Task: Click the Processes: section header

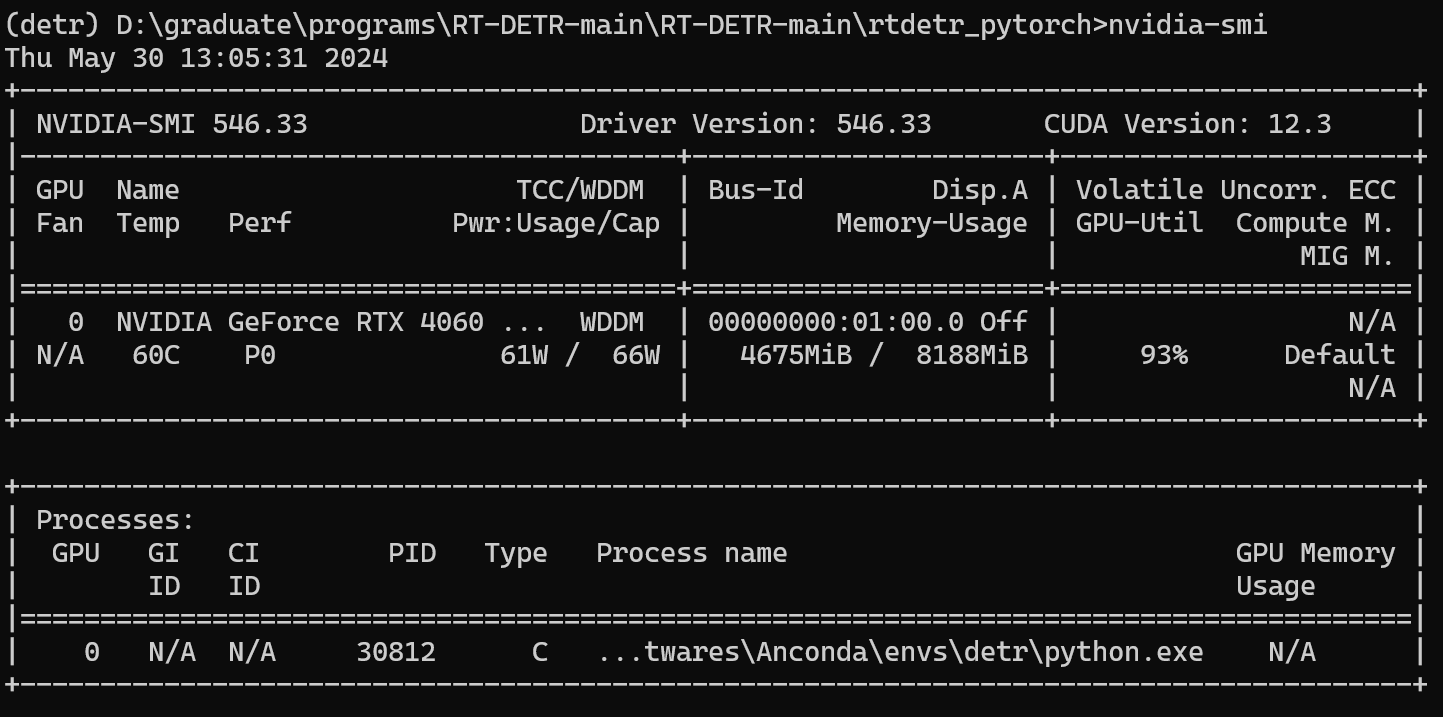Action: [116, 520]
